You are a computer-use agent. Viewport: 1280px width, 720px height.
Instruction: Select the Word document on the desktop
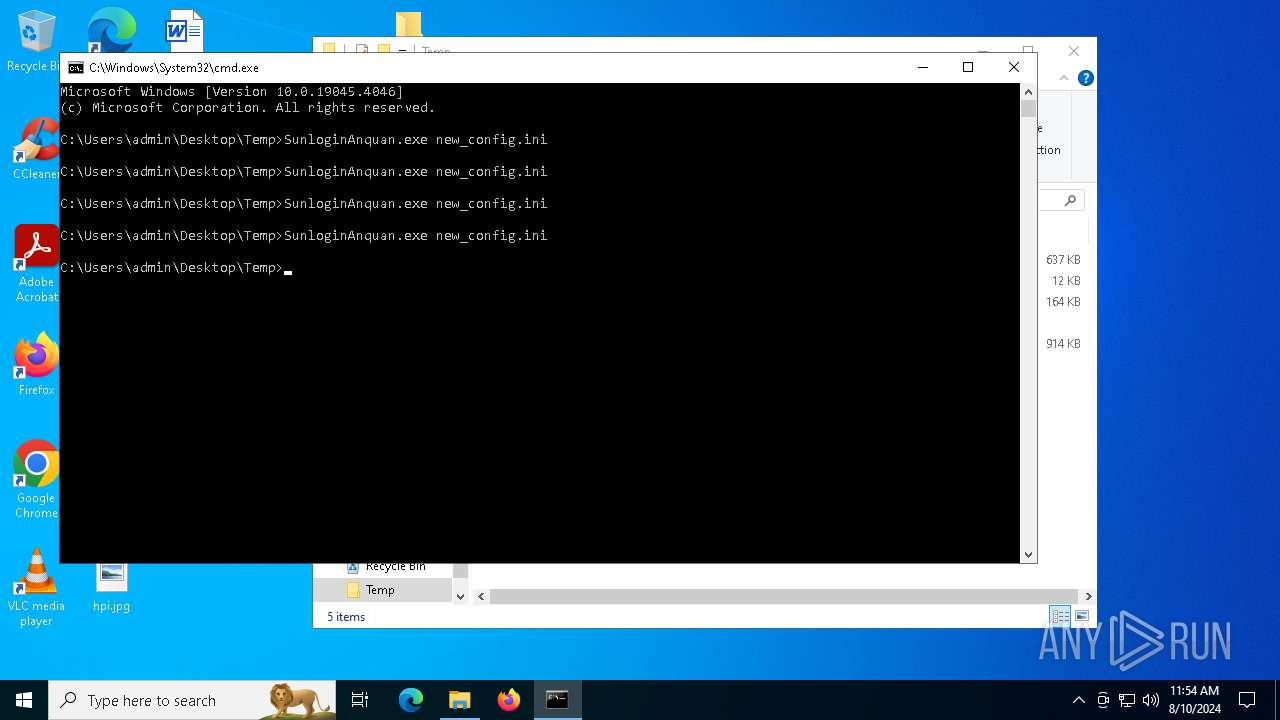184,30
